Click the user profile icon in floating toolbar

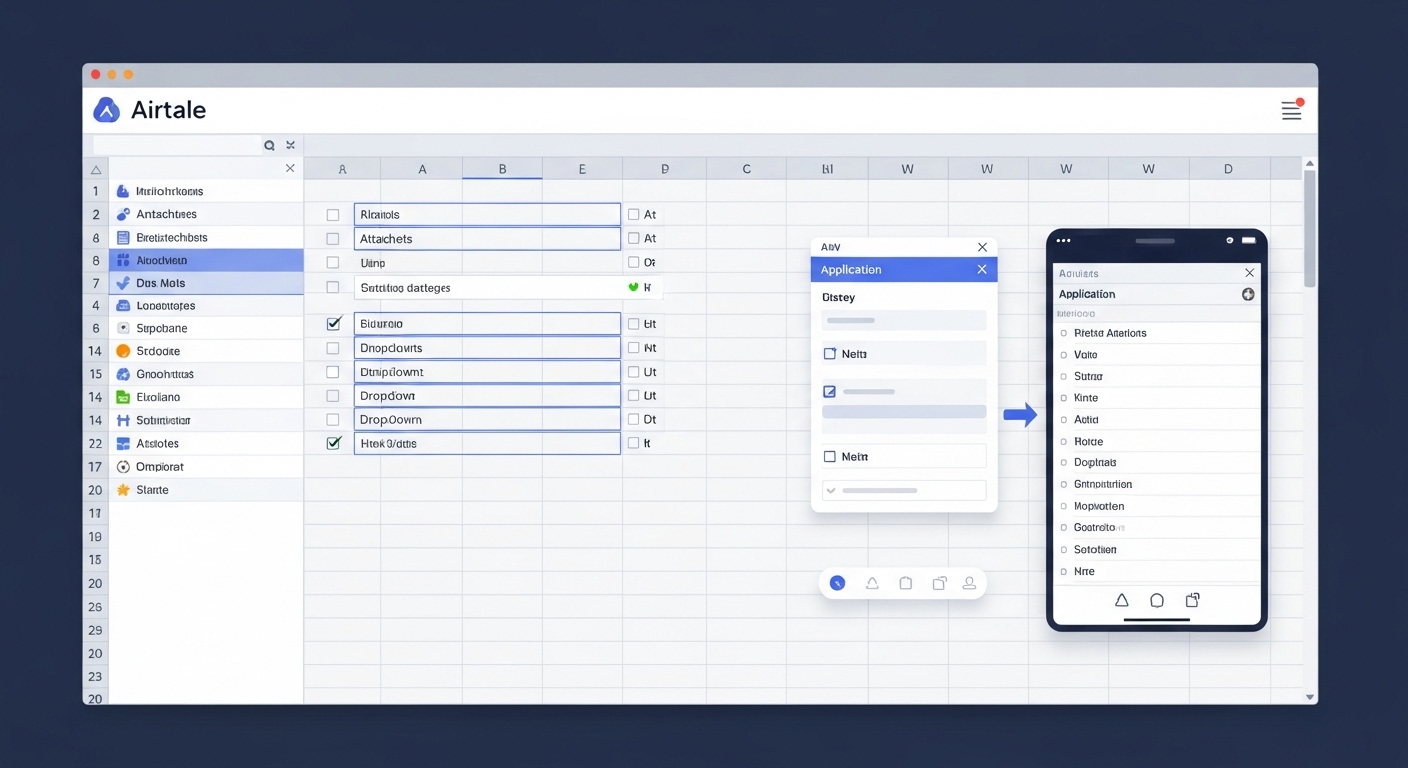coord(969,583)
